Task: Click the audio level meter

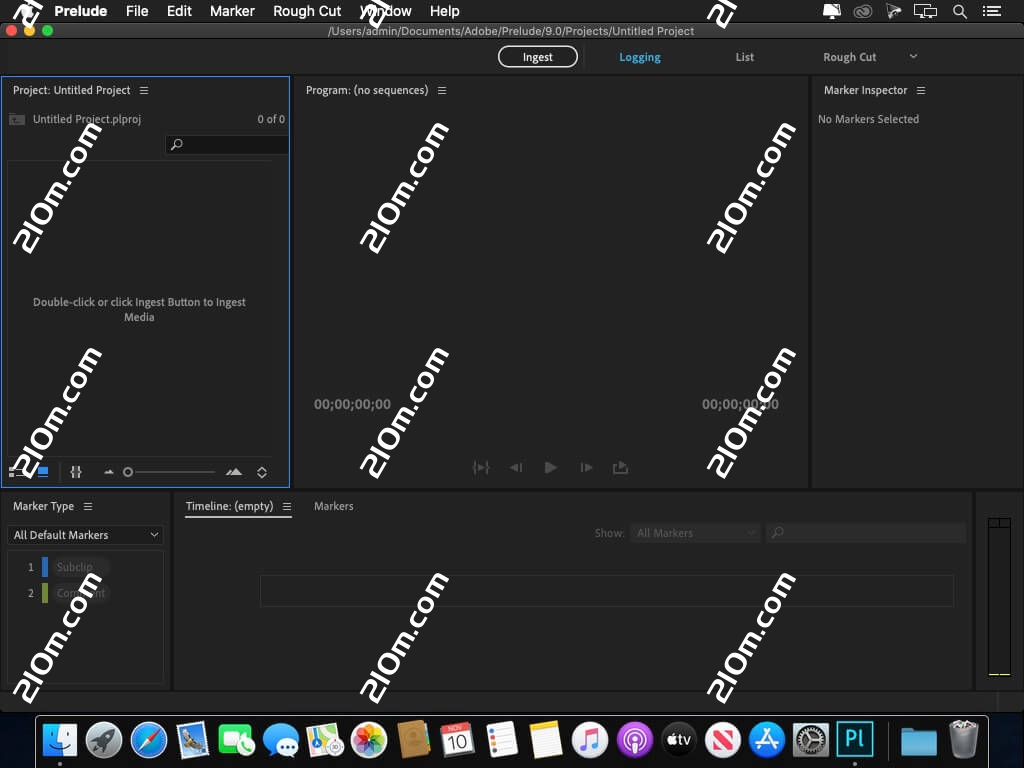Action: 999,597
